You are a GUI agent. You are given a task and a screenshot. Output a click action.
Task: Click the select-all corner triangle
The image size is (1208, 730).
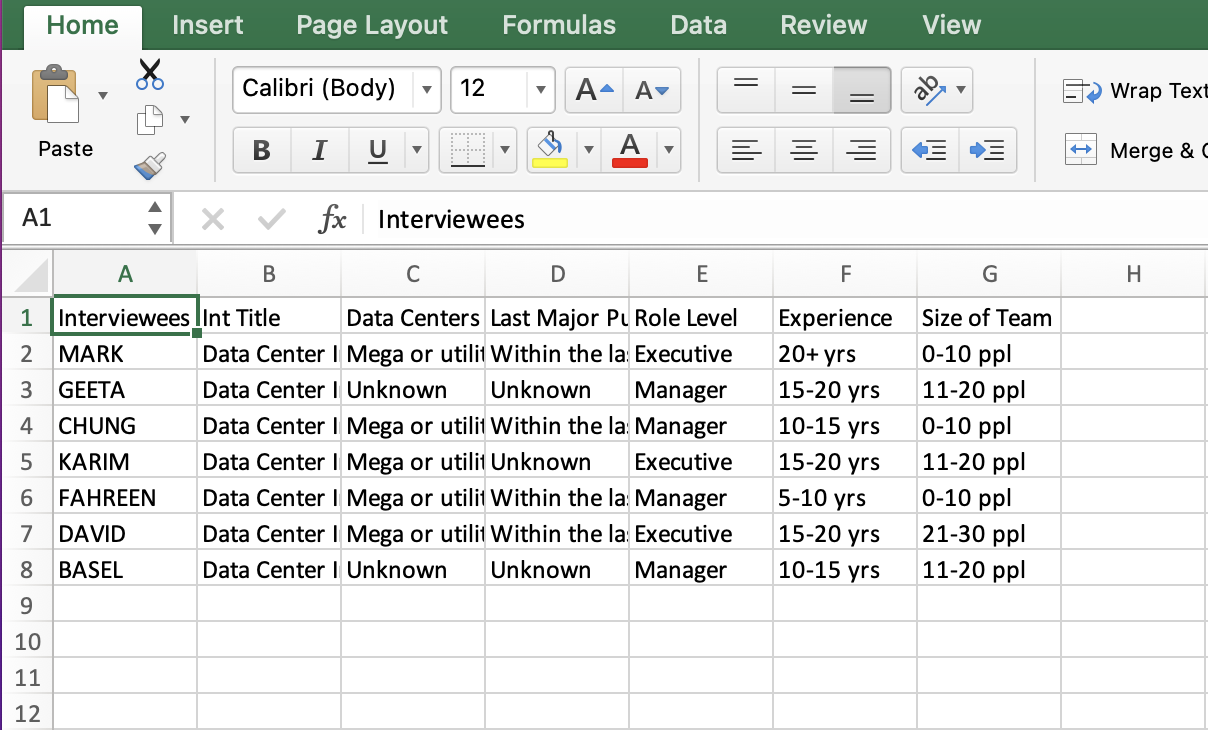coord(32,275)
